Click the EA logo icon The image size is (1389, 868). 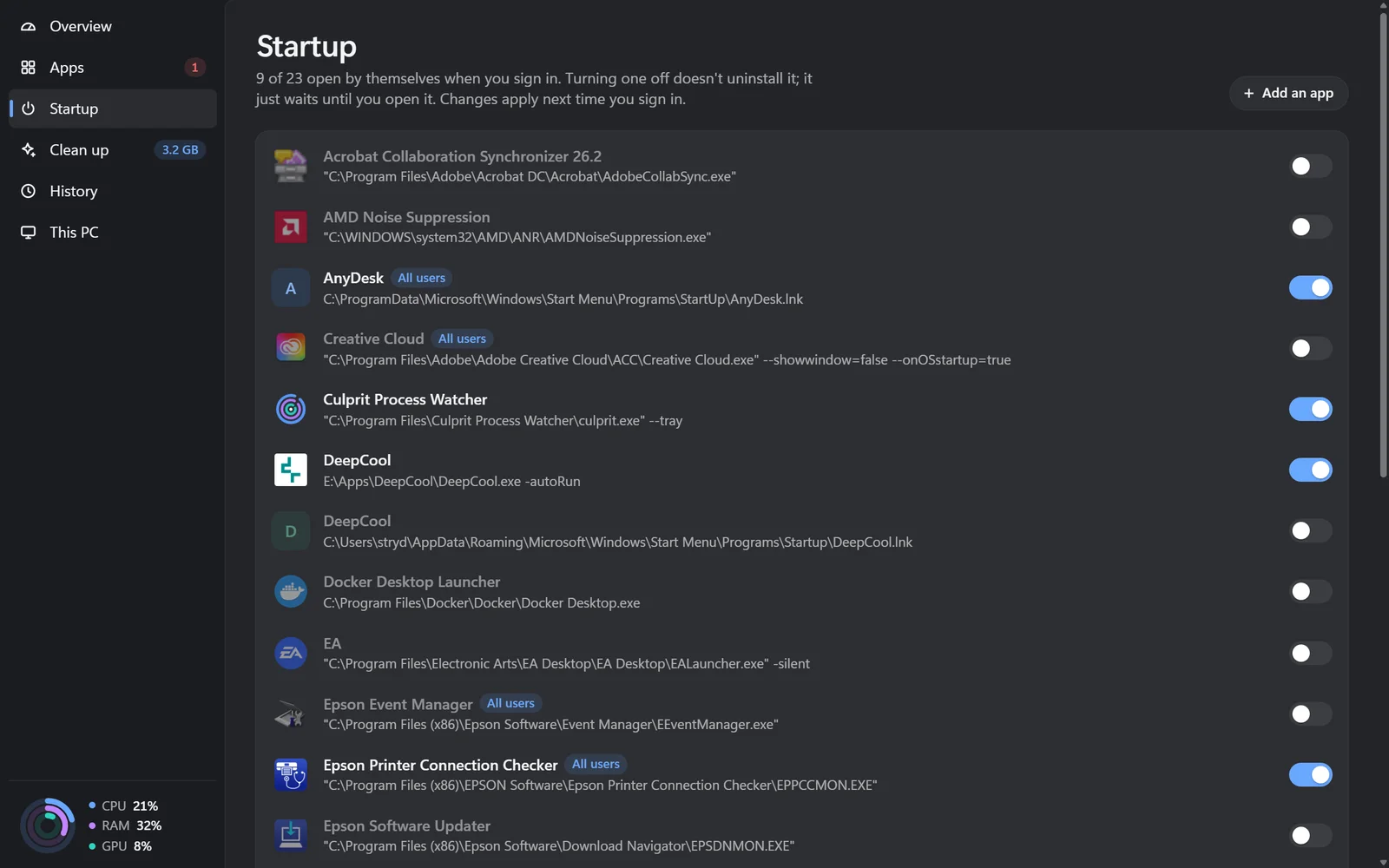coord(291,653)
